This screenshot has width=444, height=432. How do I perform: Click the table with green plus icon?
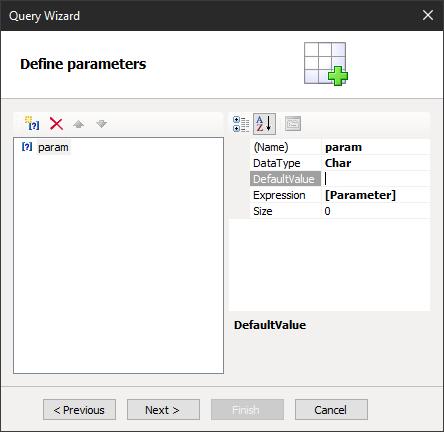[326, 64]
